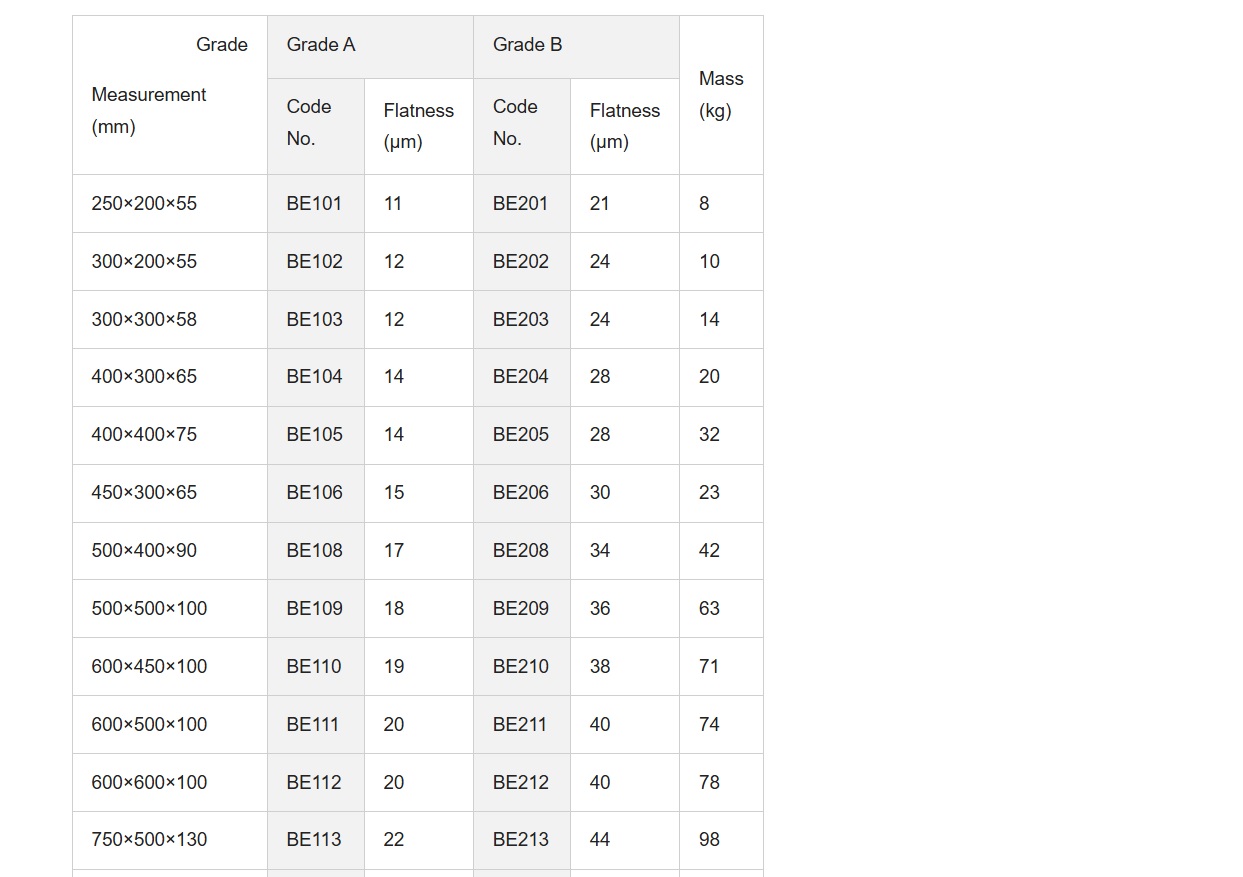The height and width of the screenshot is (877, 1243).
Task: Click code BE213
Action: click(x=522, y=840)
